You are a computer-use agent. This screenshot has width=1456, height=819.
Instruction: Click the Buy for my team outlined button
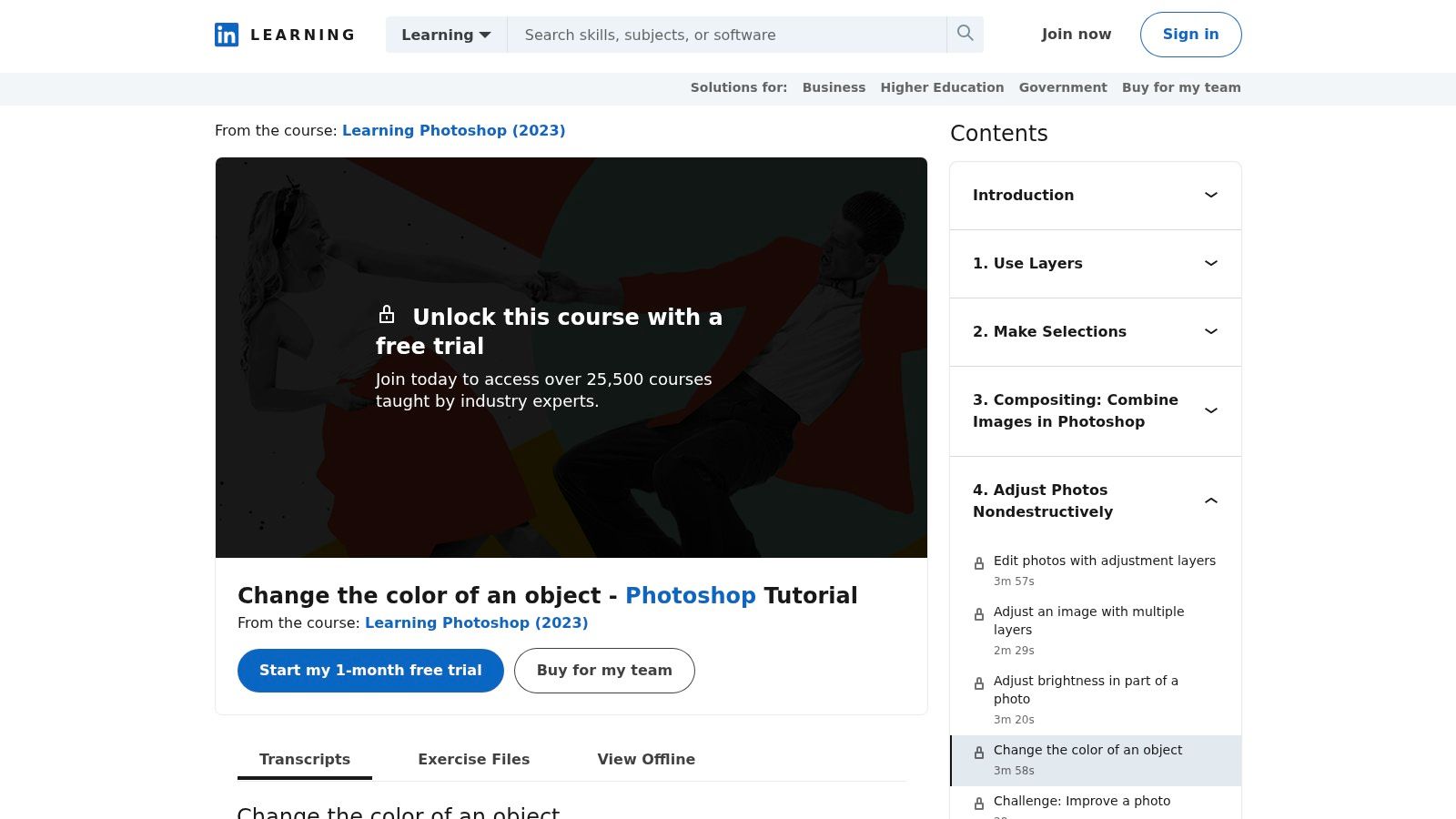click(x=604, y=671)
